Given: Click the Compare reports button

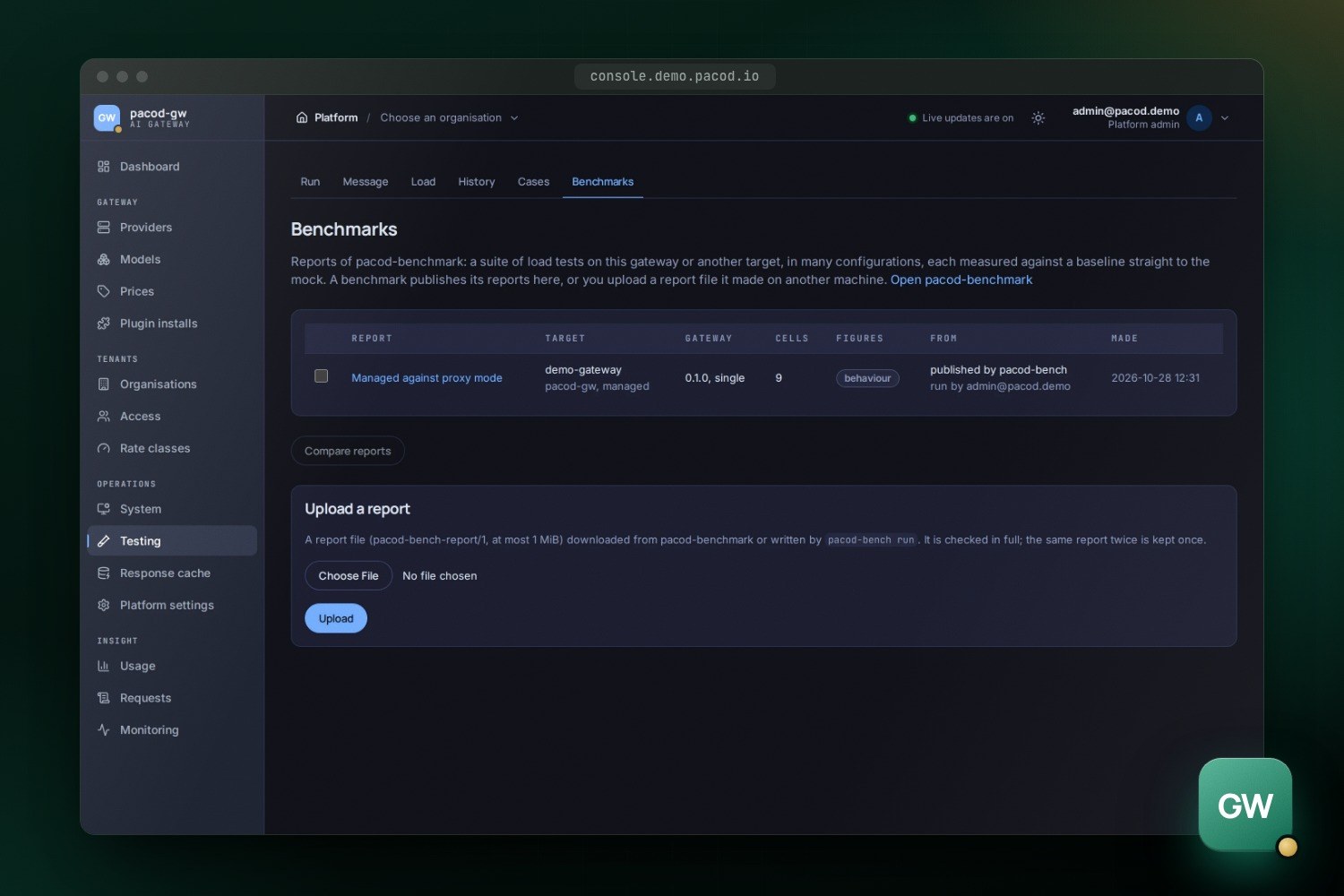Looking at the screenshot, I should click(348, 451).
